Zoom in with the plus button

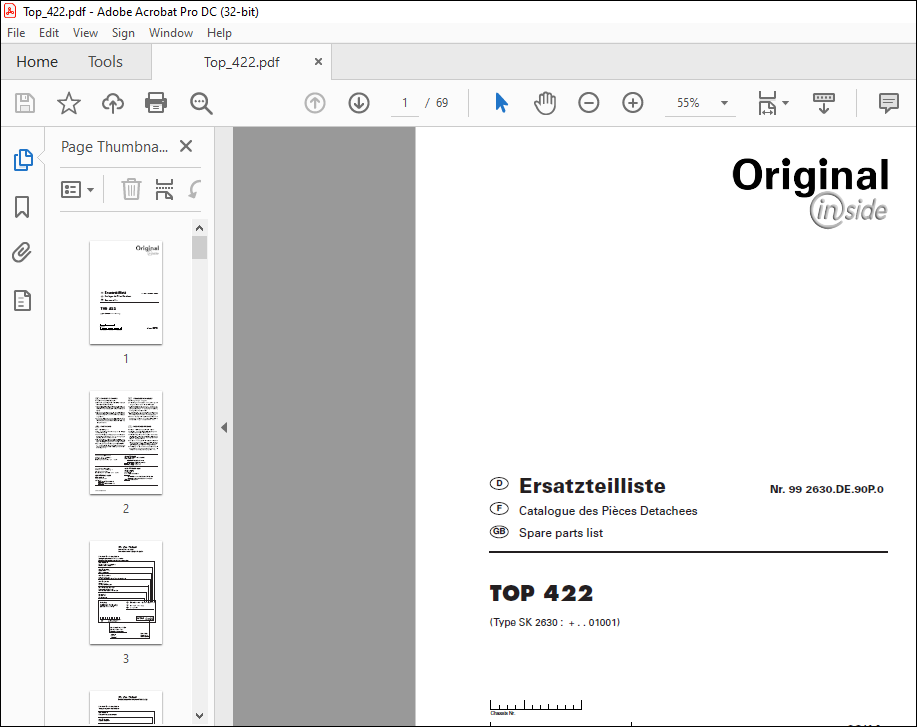tap(632, 103)
